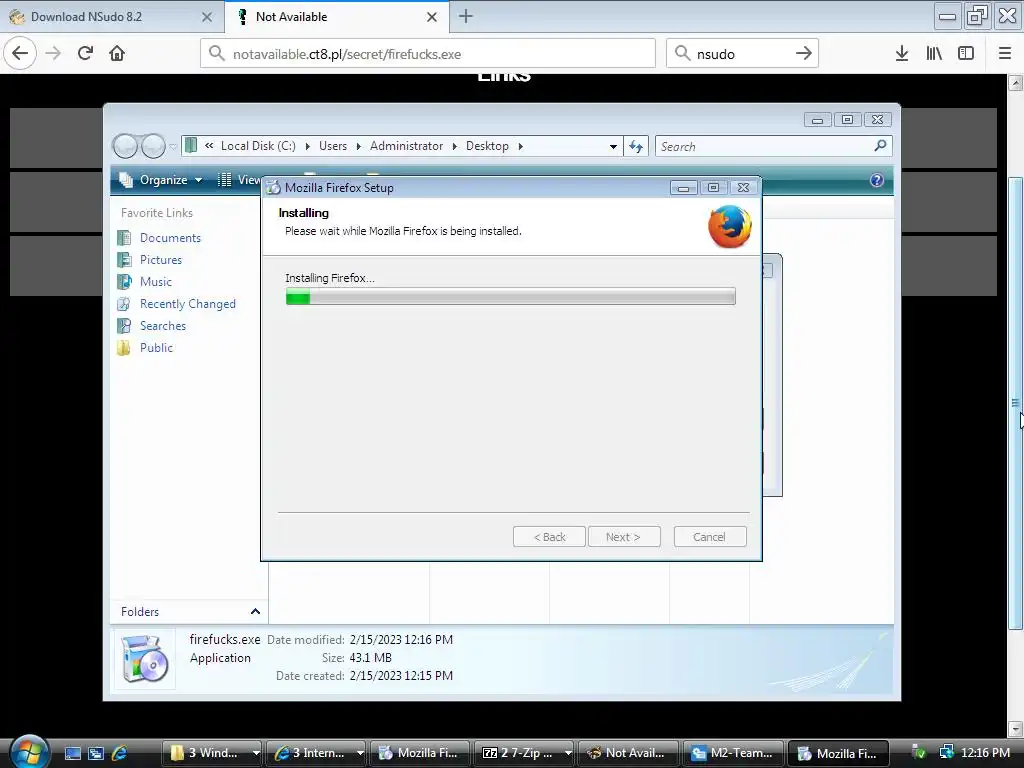Open the Firefox downloads panel
This screenshot has height=768, width=1024.
pos(902,54)
